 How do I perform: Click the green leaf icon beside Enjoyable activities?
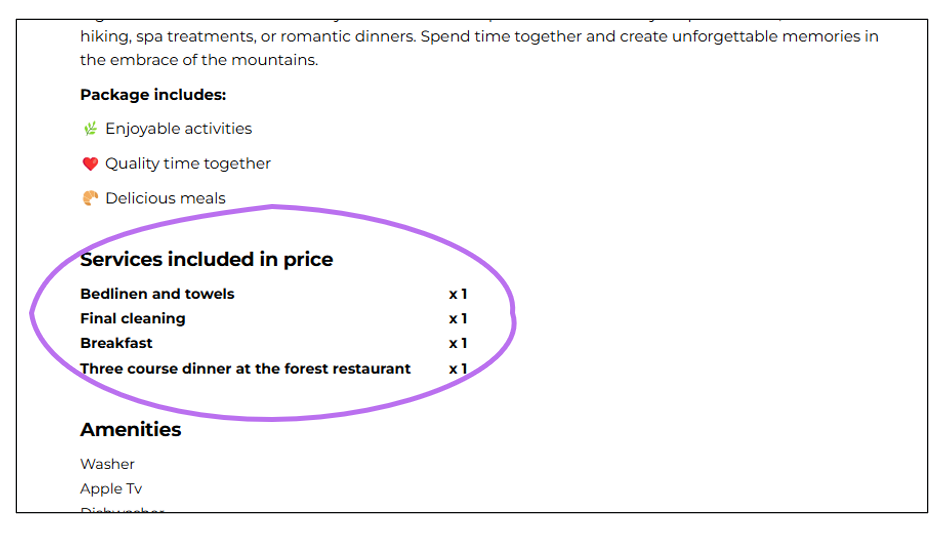pos(90,129)
